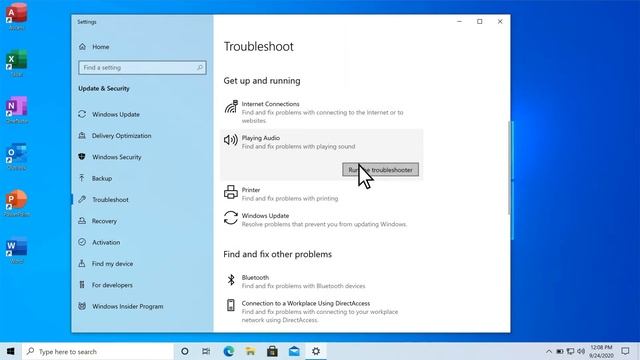This screenshot has width=640, height=360.
Task: Click the Windows Update troubleshooter refresh icon
Action: click(x=231, y=218)
